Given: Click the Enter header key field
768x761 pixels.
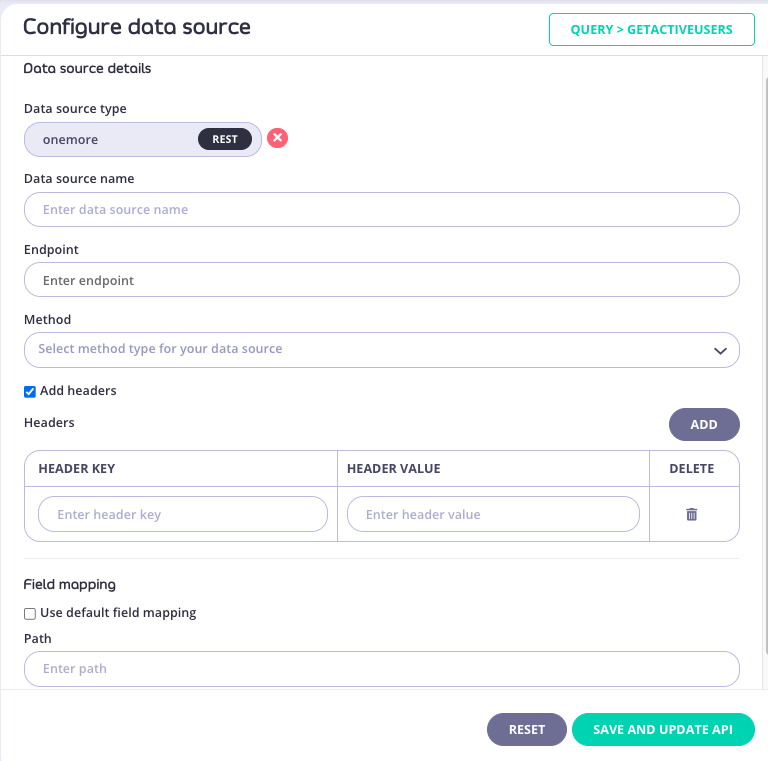Looking at the screenshot, I should (183, 514).
